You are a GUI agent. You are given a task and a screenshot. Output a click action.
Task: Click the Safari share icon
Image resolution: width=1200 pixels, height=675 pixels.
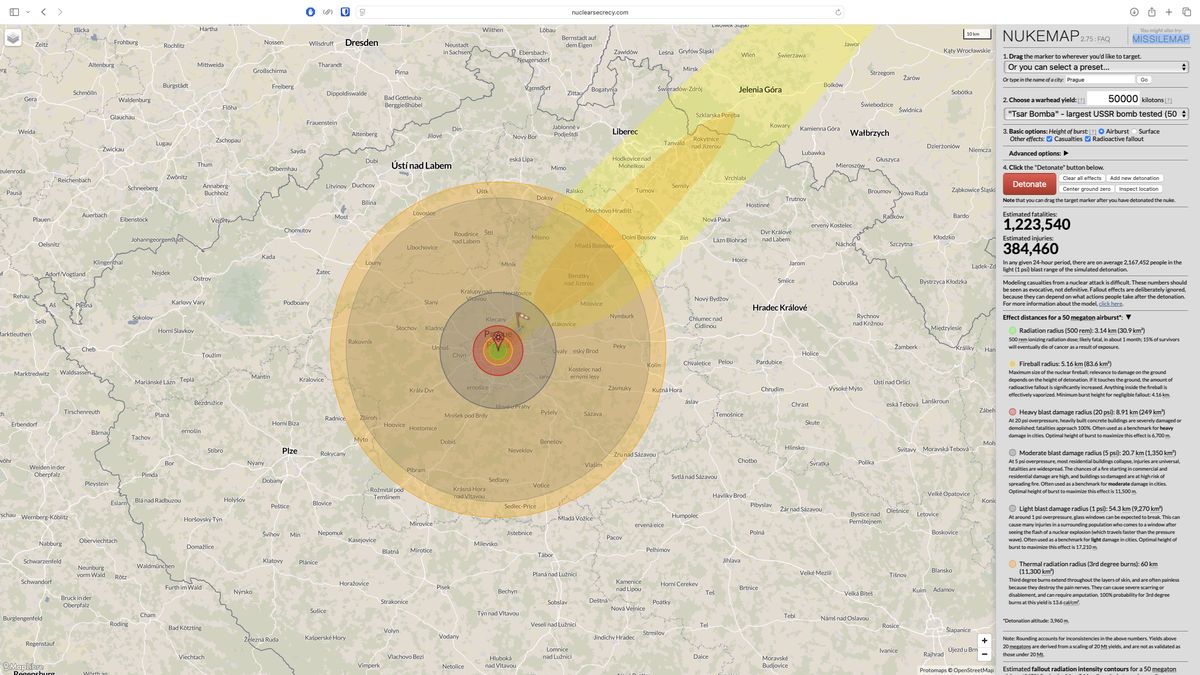[x=1152, y=12]
